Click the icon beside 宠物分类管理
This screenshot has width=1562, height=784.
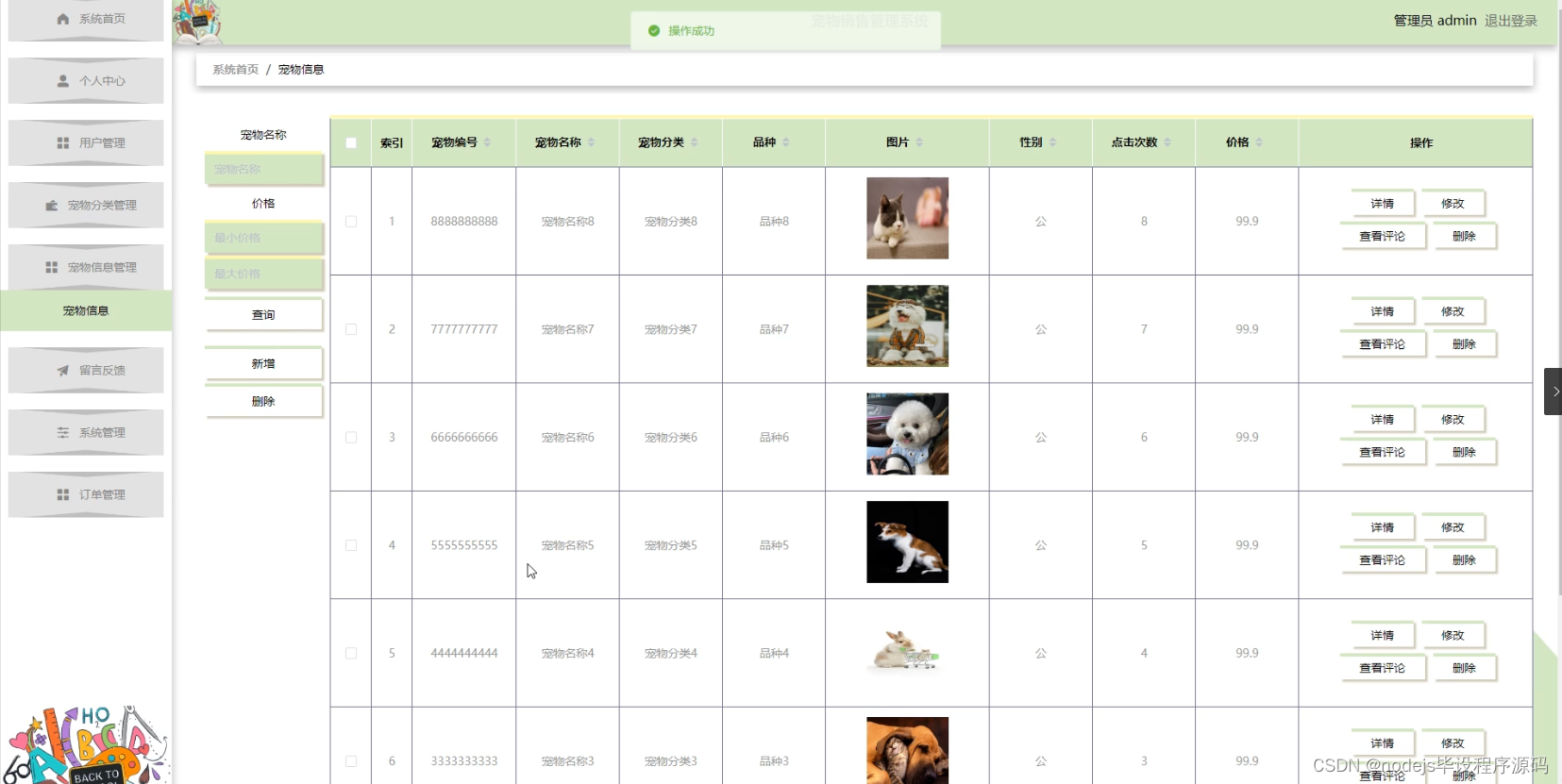click(x=52, y=205)
